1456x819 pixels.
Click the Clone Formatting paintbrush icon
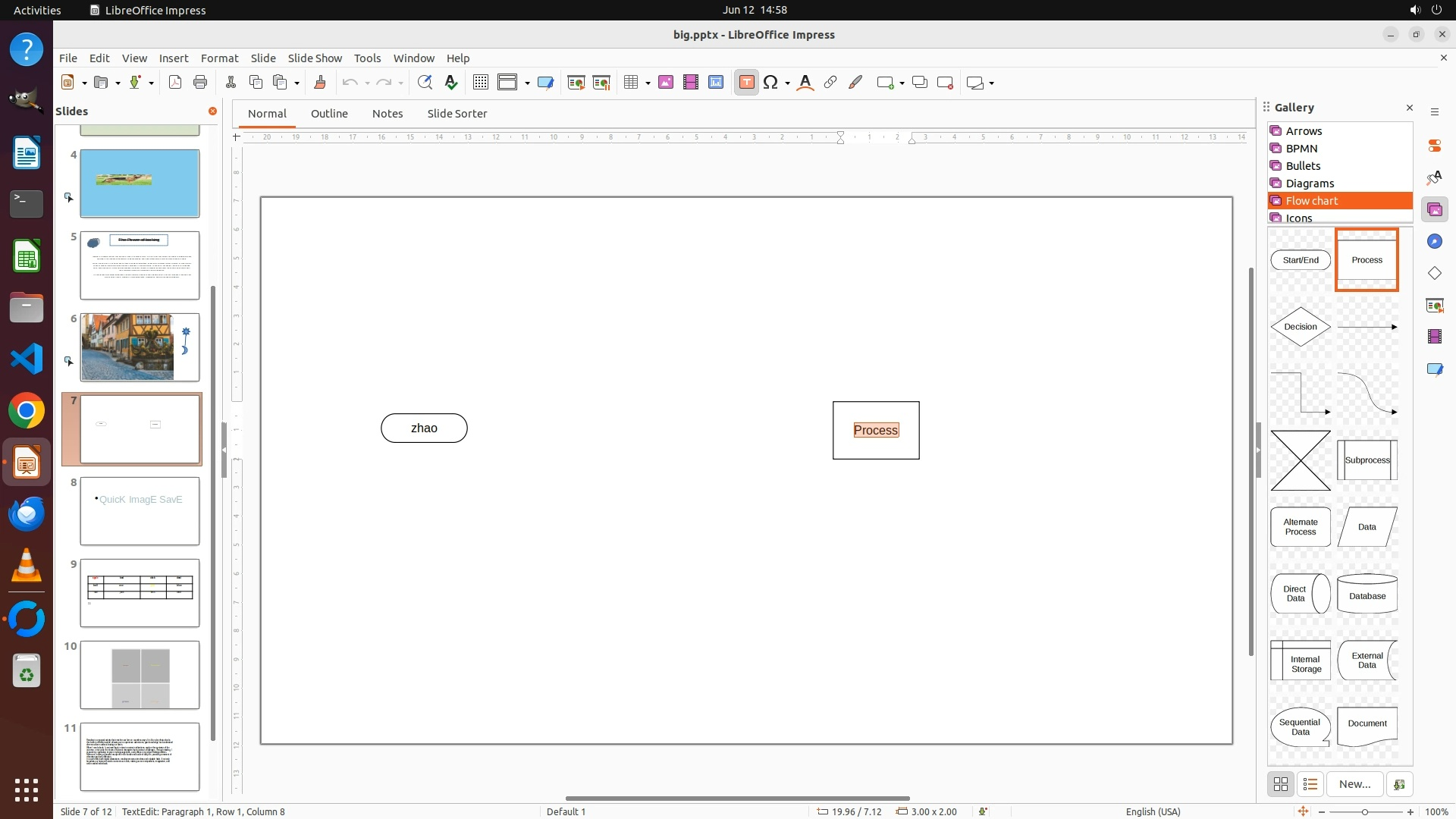(x=319, y=83)
